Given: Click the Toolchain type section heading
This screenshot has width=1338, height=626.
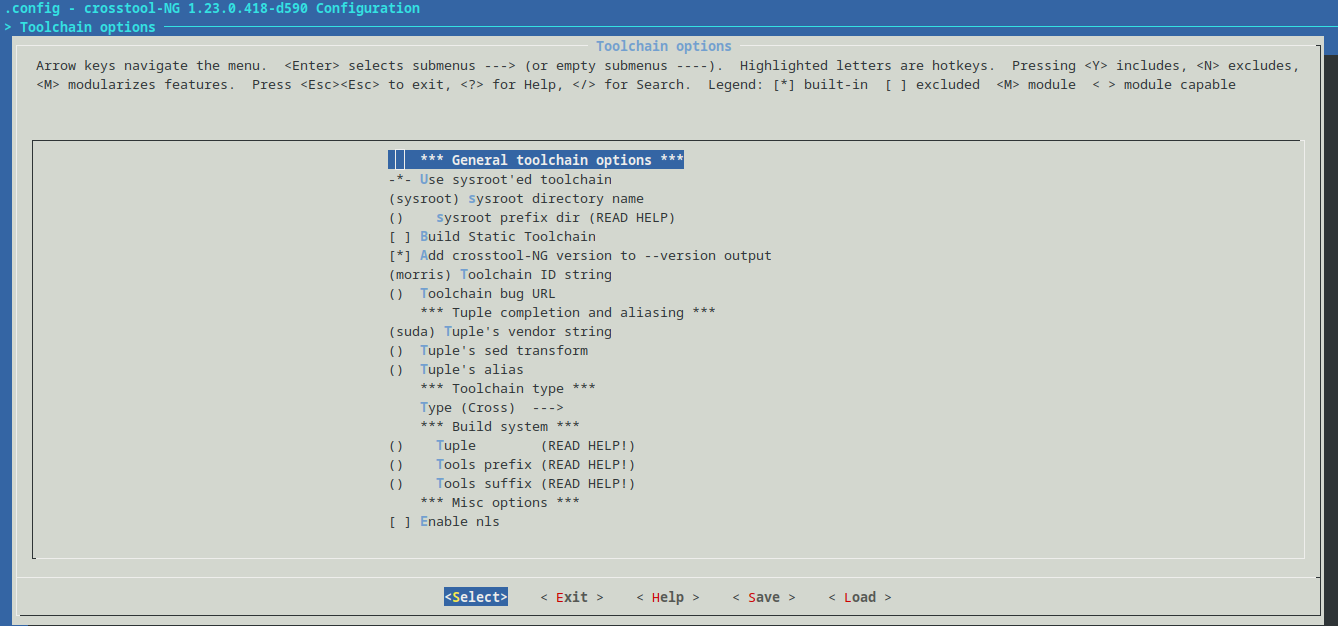Looking at the screenshot, I should click(508, 388).
